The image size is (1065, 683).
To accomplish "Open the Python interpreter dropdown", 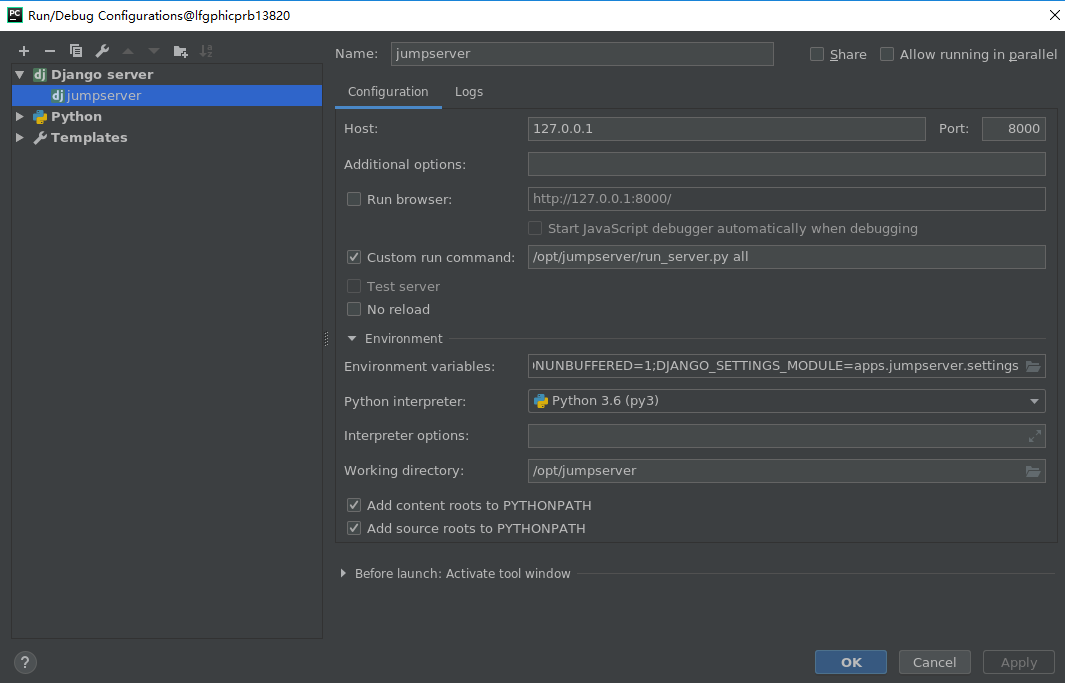I will [x=1035, y=400].
